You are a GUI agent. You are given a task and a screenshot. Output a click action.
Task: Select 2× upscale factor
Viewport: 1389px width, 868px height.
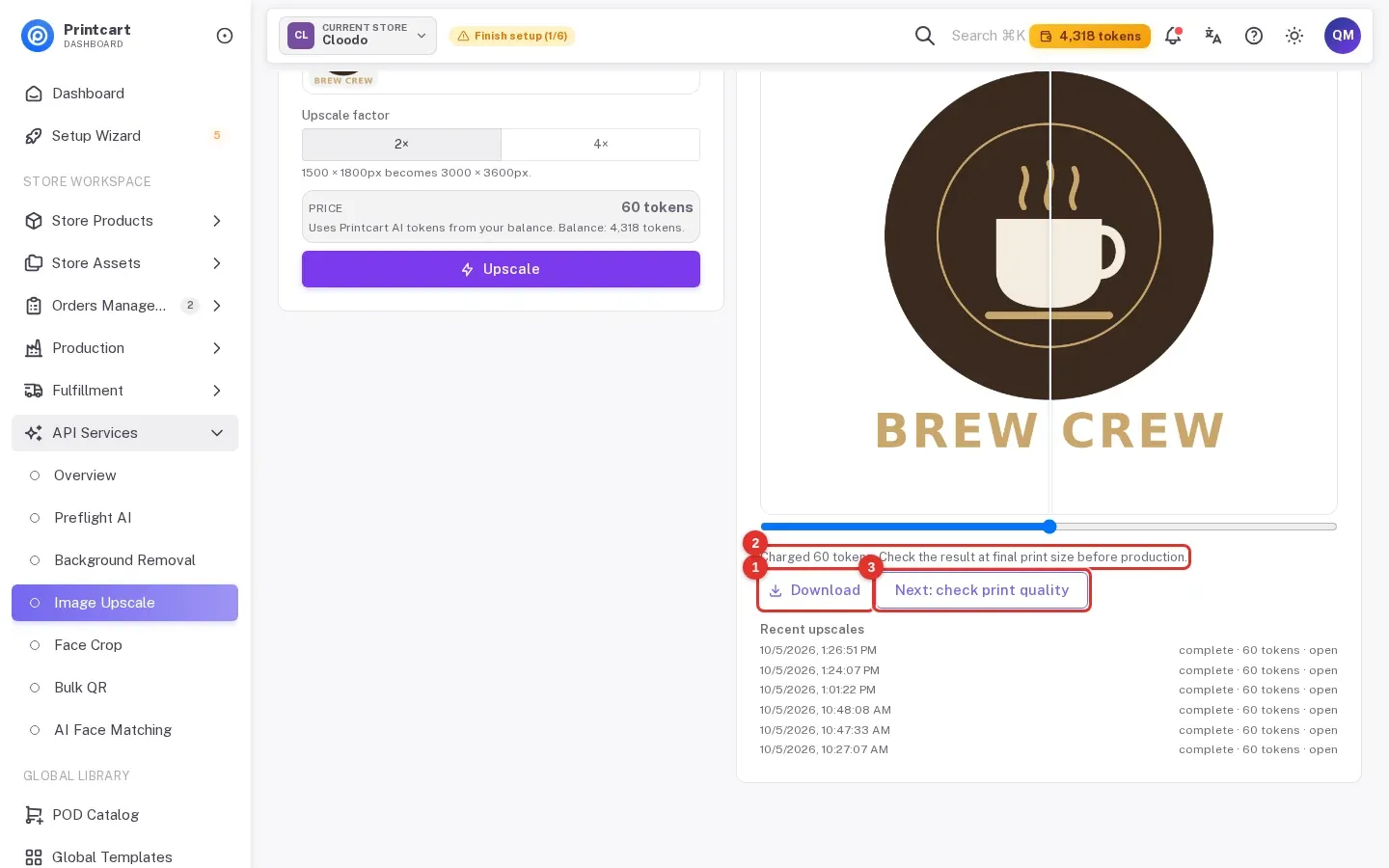click(401, 144)
